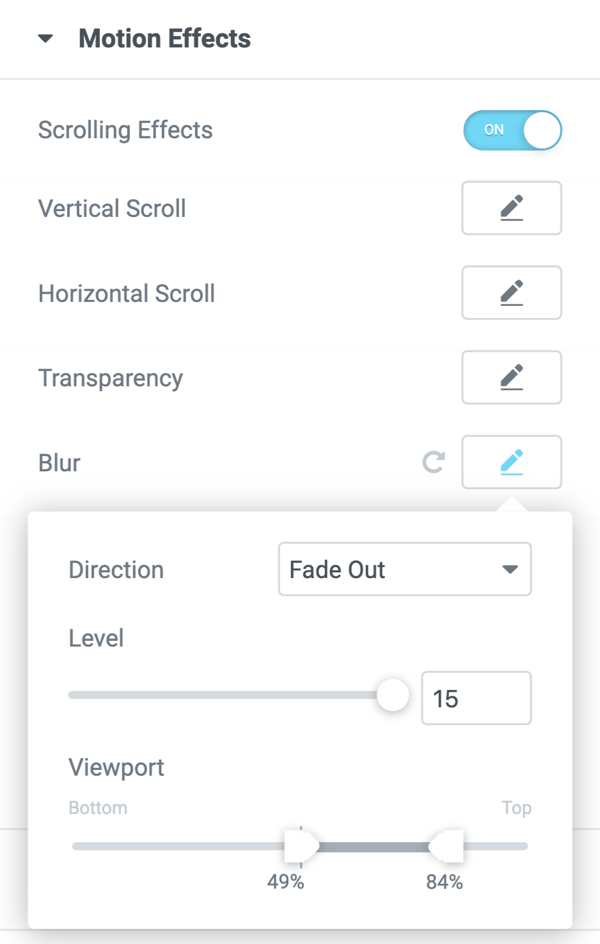Grab the Viewport handle at 49%

(300, 846)
